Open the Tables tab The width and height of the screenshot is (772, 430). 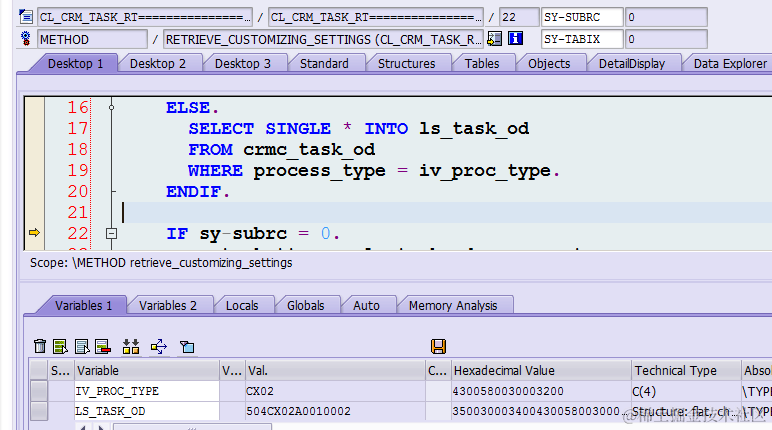click(x=482, y=64)
